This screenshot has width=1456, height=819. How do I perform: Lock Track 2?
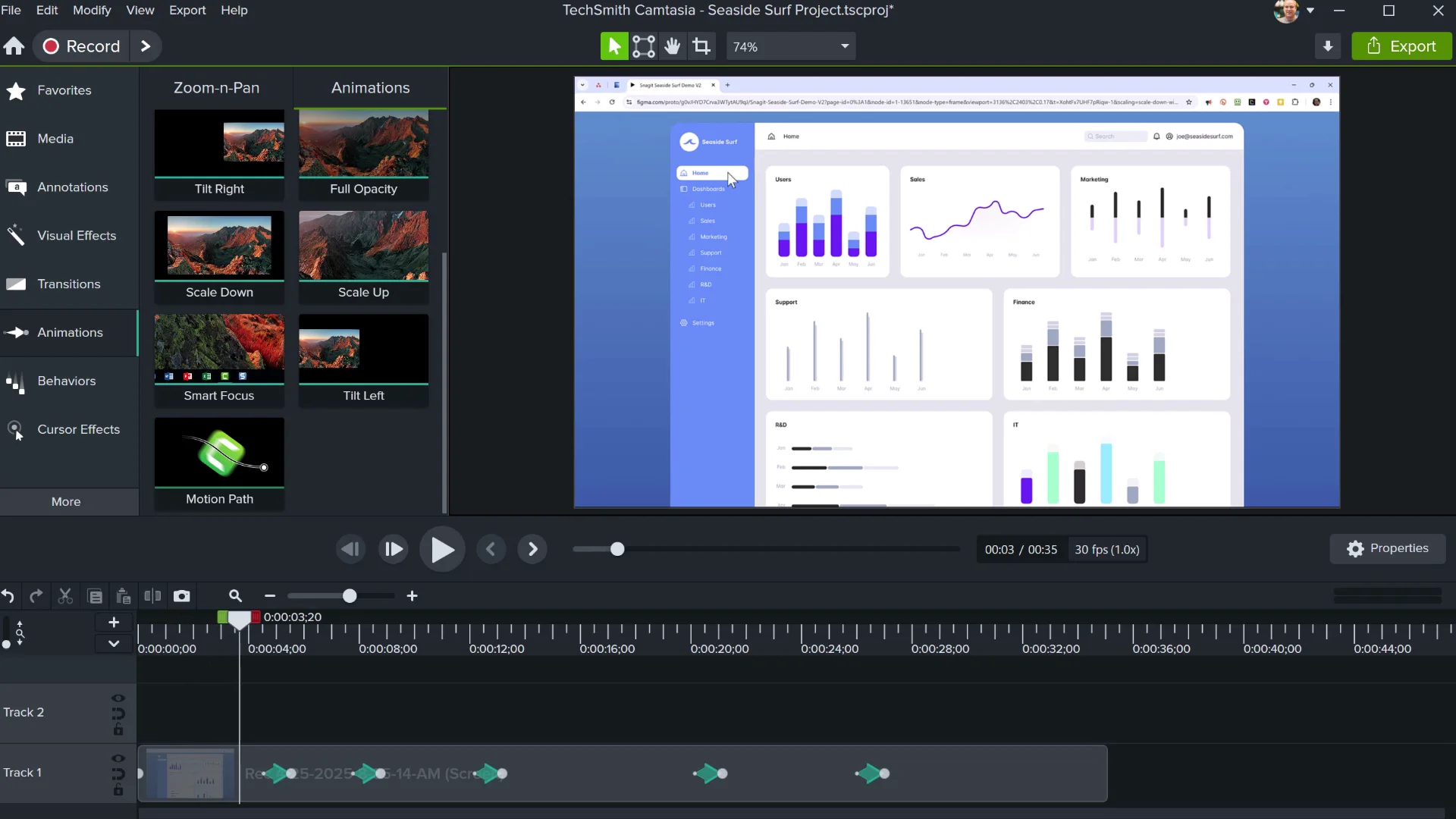pyautogui.click(x=118, y=732)
